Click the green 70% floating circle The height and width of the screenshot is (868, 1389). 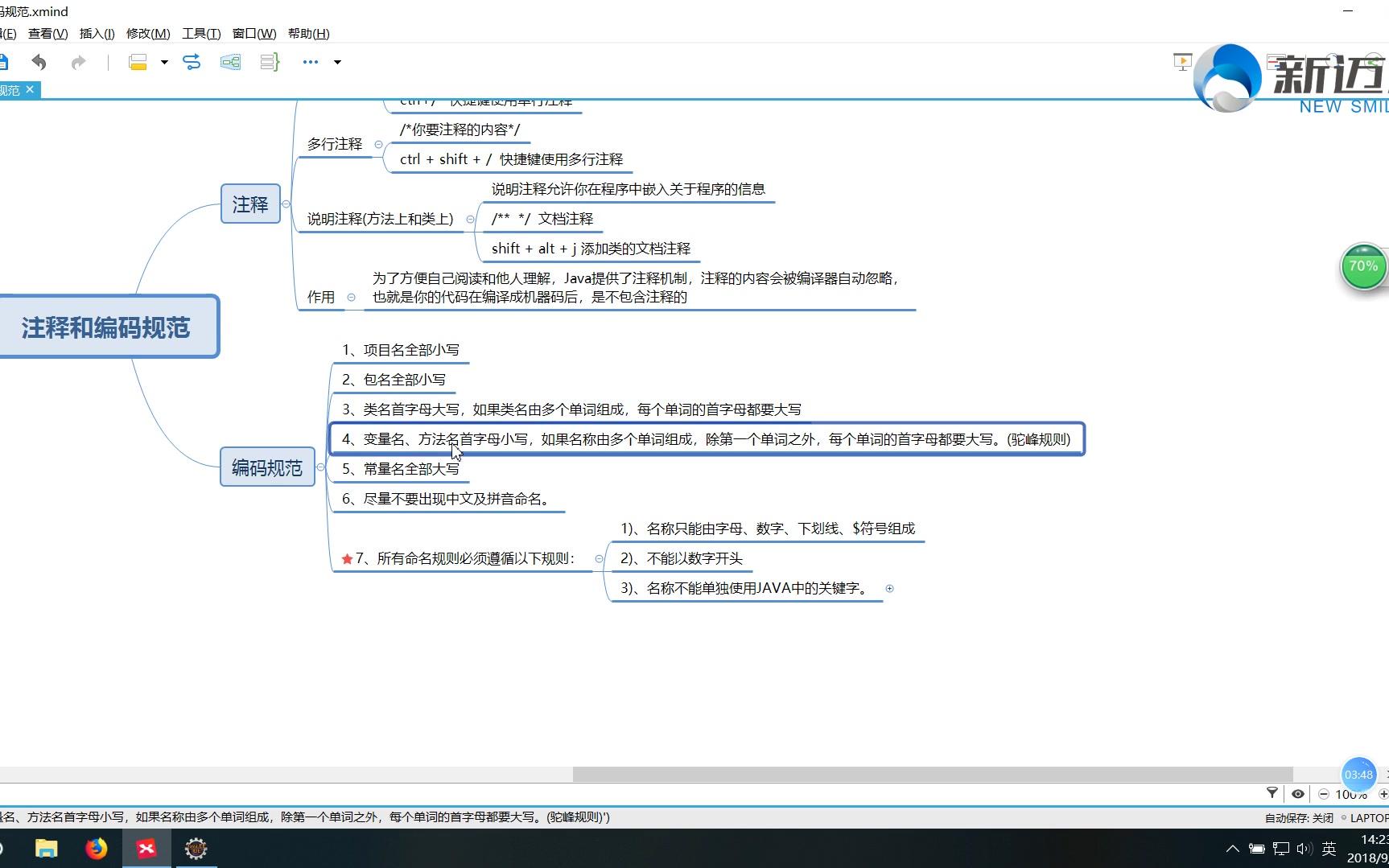click(1363, 266)
